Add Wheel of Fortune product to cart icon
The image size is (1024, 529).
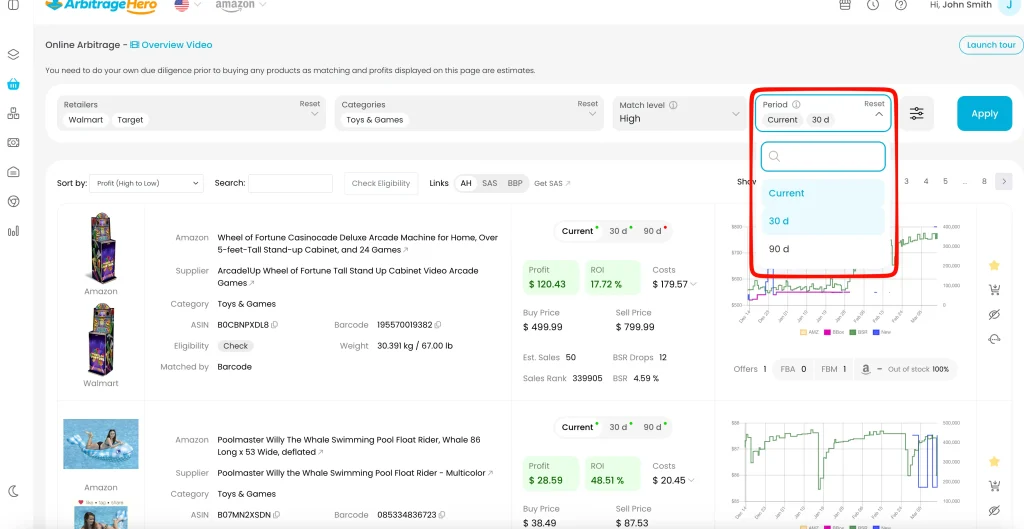tap(994, 290)
